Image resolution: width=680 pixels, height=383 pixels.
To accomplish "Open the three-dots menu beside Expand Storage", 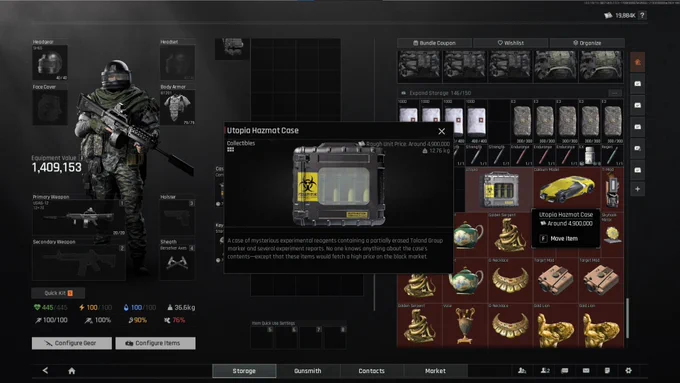I will tap(615, 93).
